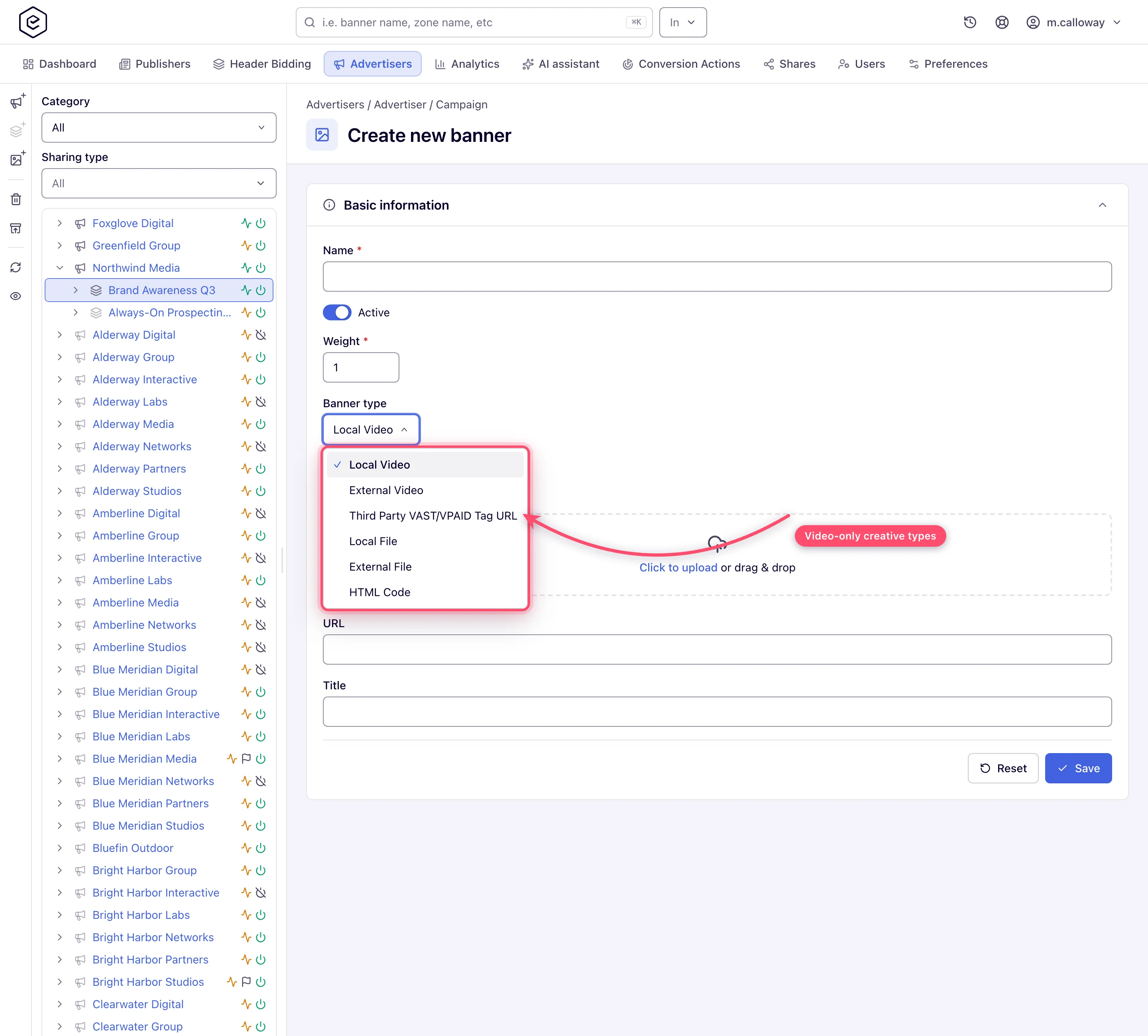This screenshot has height=1036, width=1148.
Task: Go to Header Bidding tab
Action: [262, 64]
